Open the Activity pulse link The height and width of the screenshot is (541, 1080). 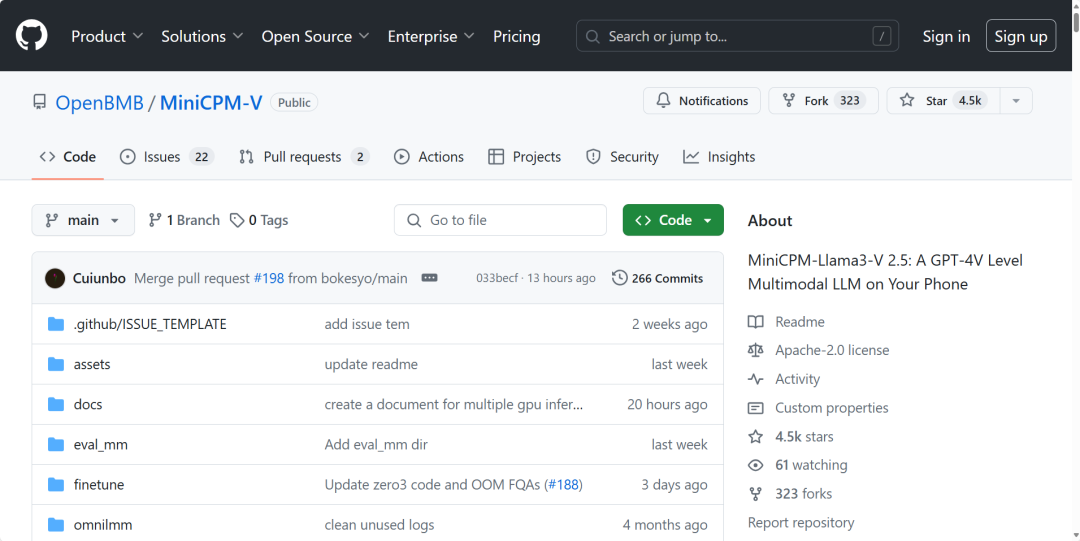click(x=797, y=379)
